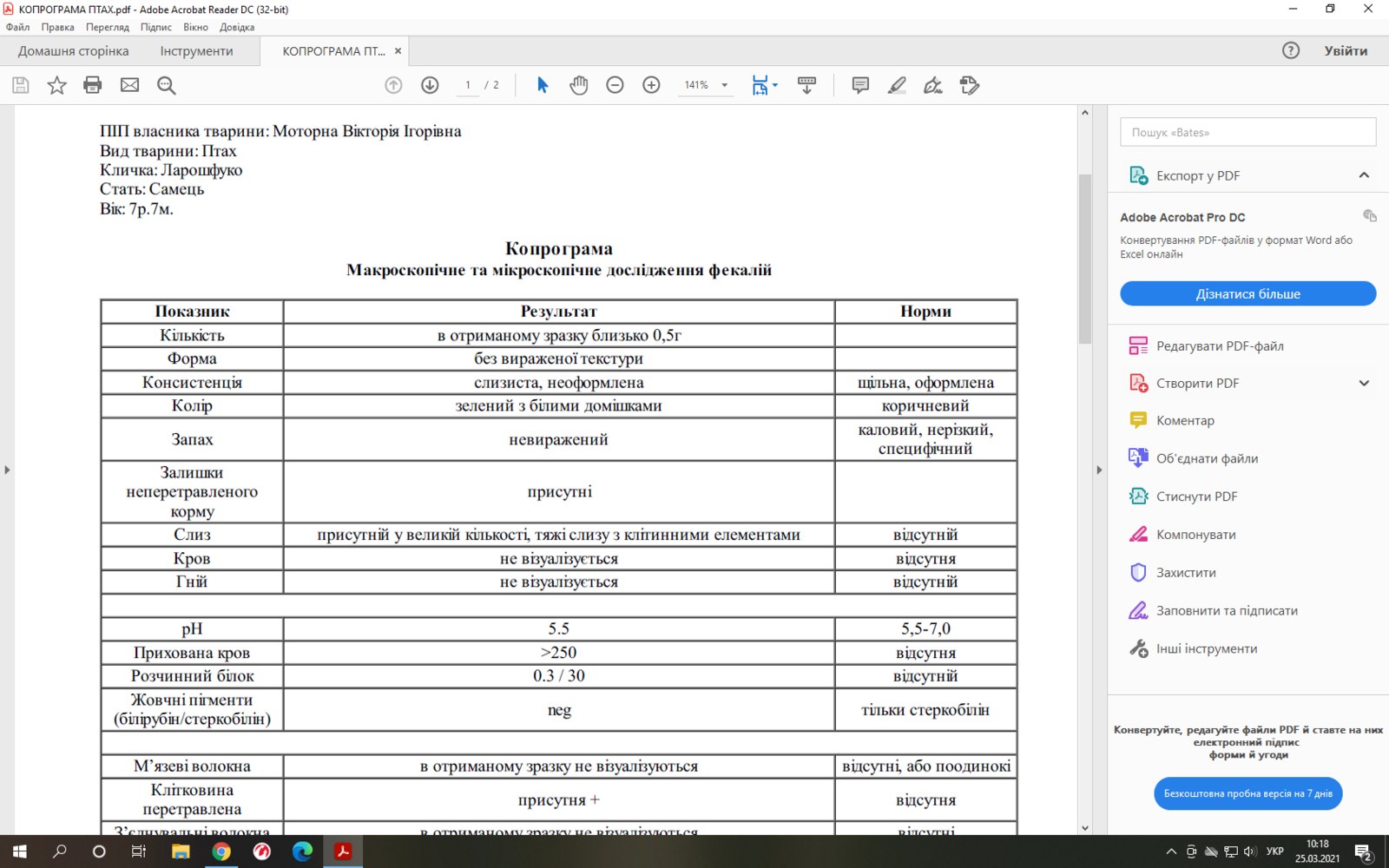Switch to the Інструменти tab
This screenshot has width=1389, height=868.
196,51
